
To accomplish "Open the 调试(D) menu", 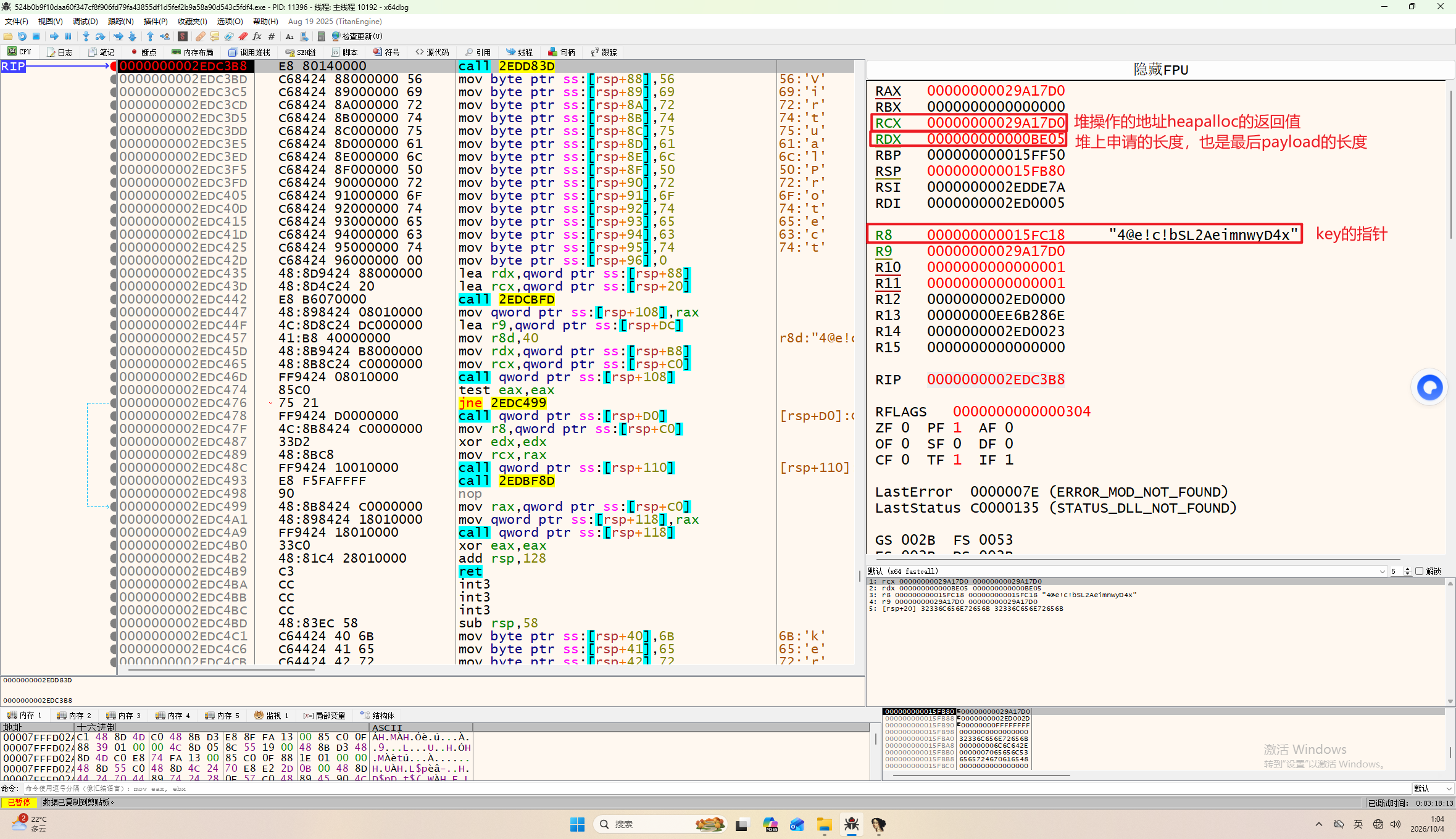I will 85,21.
